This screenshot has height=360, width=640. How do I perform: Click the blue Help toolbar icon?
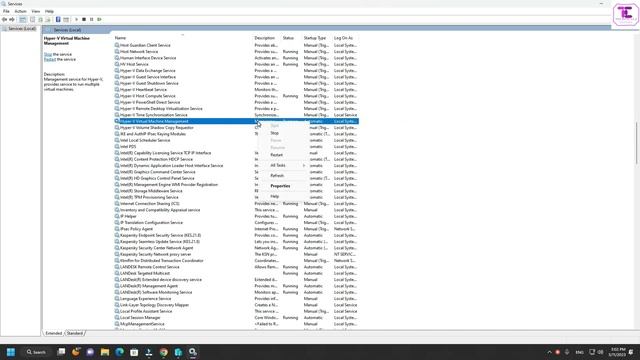click(x=58, y=20)
